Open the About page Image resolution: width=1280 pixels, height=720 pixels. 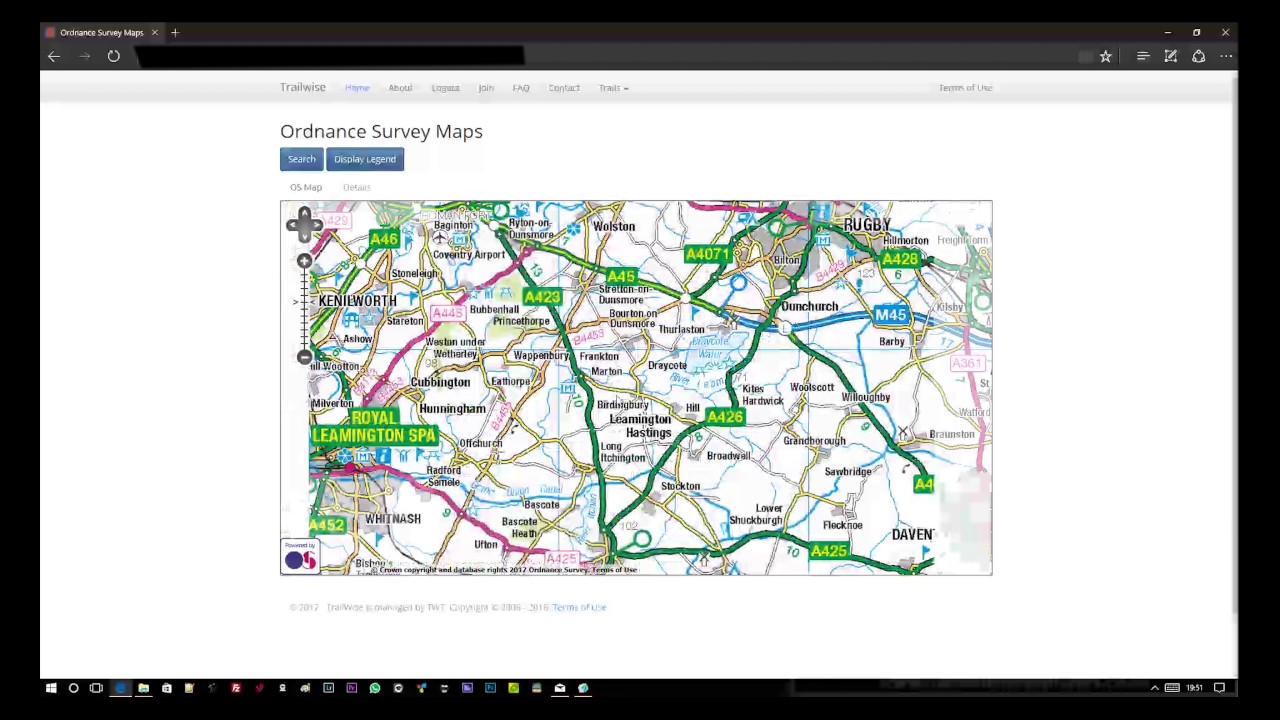(400, 88)
